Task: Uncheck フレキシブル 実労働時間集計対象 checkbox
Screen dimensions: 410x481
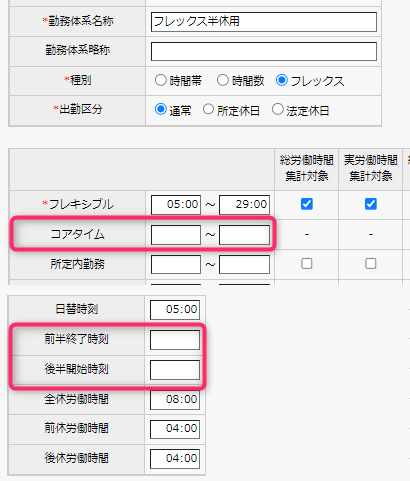Action: tap(371, 204)
